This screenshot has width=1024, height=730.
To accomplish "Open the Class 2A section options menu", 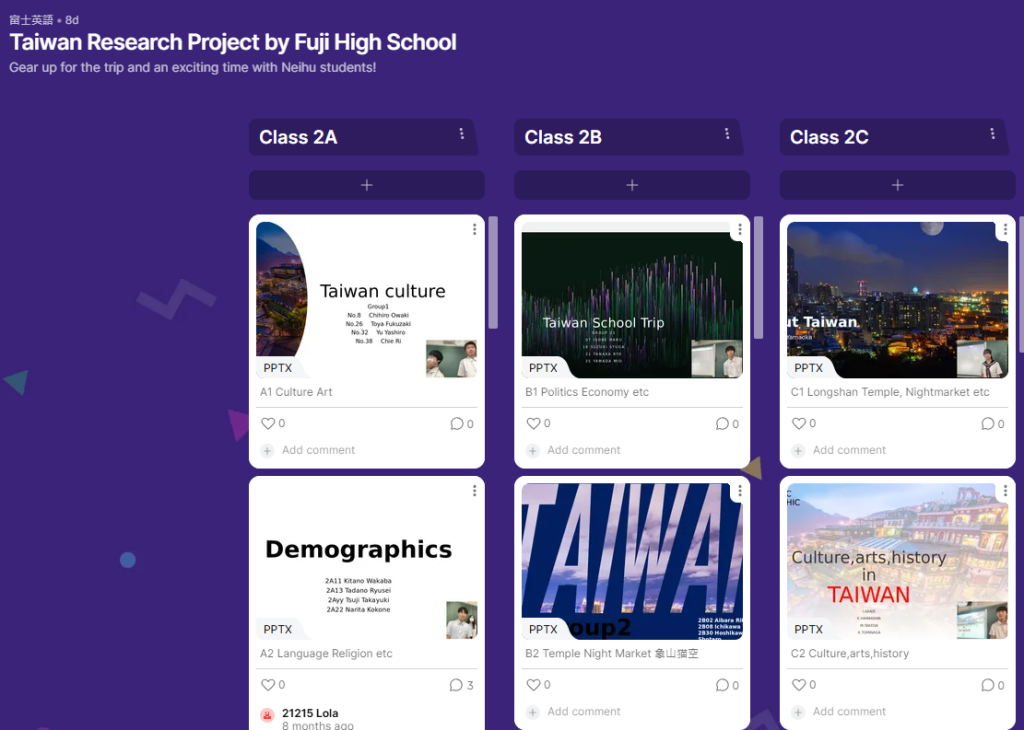I will coord(462,134).
